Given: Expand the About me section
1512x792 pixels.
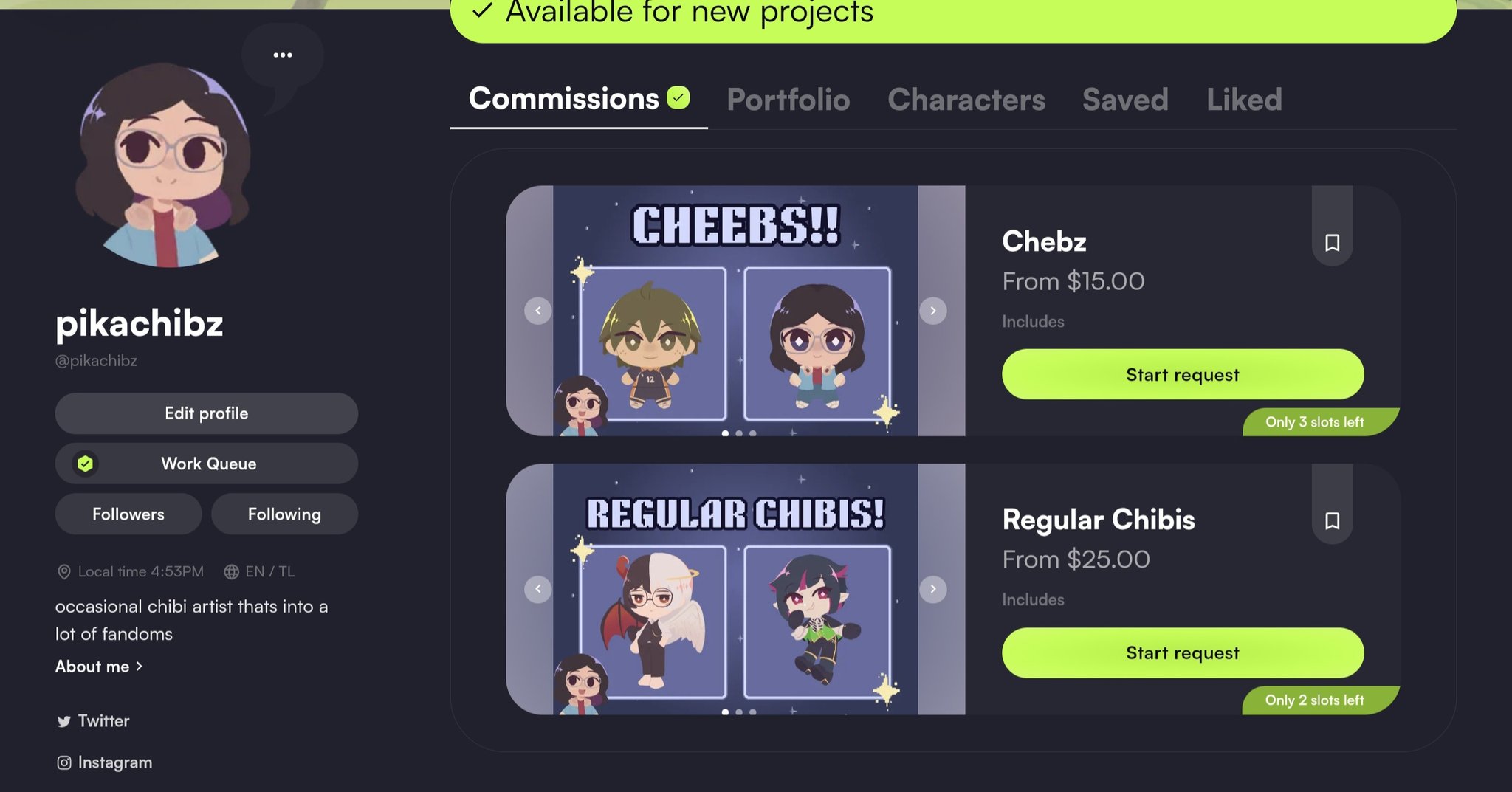Looking at the screenshot, I should click(x=99, y=667).
